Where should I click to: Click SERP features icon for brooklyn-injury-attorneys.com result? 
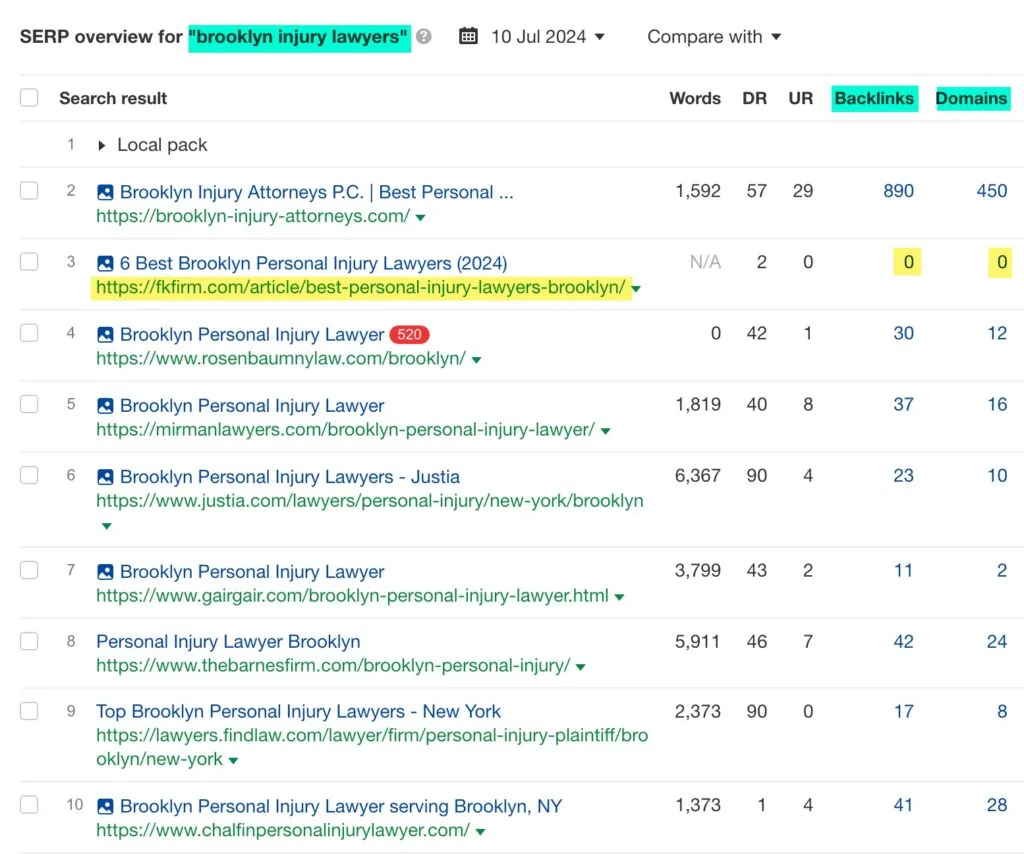pyautogui.click(x=105, y=192)
